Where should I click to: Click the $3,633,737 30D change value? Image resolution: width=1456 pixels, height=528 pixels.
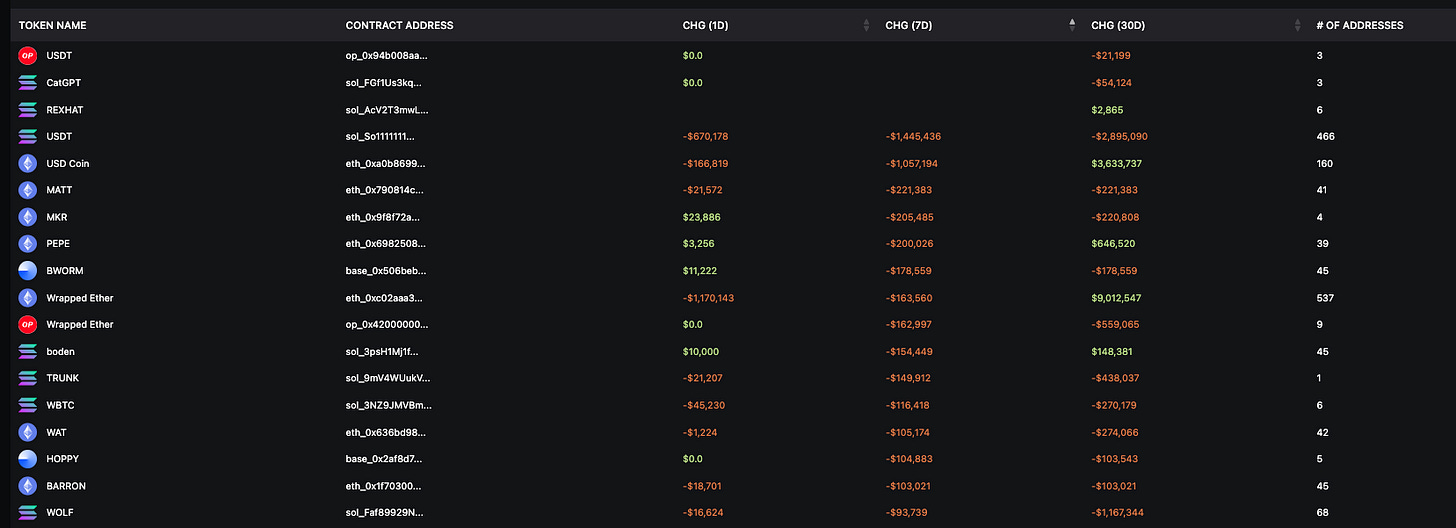pyautogui.click(x=1119, y=163)
